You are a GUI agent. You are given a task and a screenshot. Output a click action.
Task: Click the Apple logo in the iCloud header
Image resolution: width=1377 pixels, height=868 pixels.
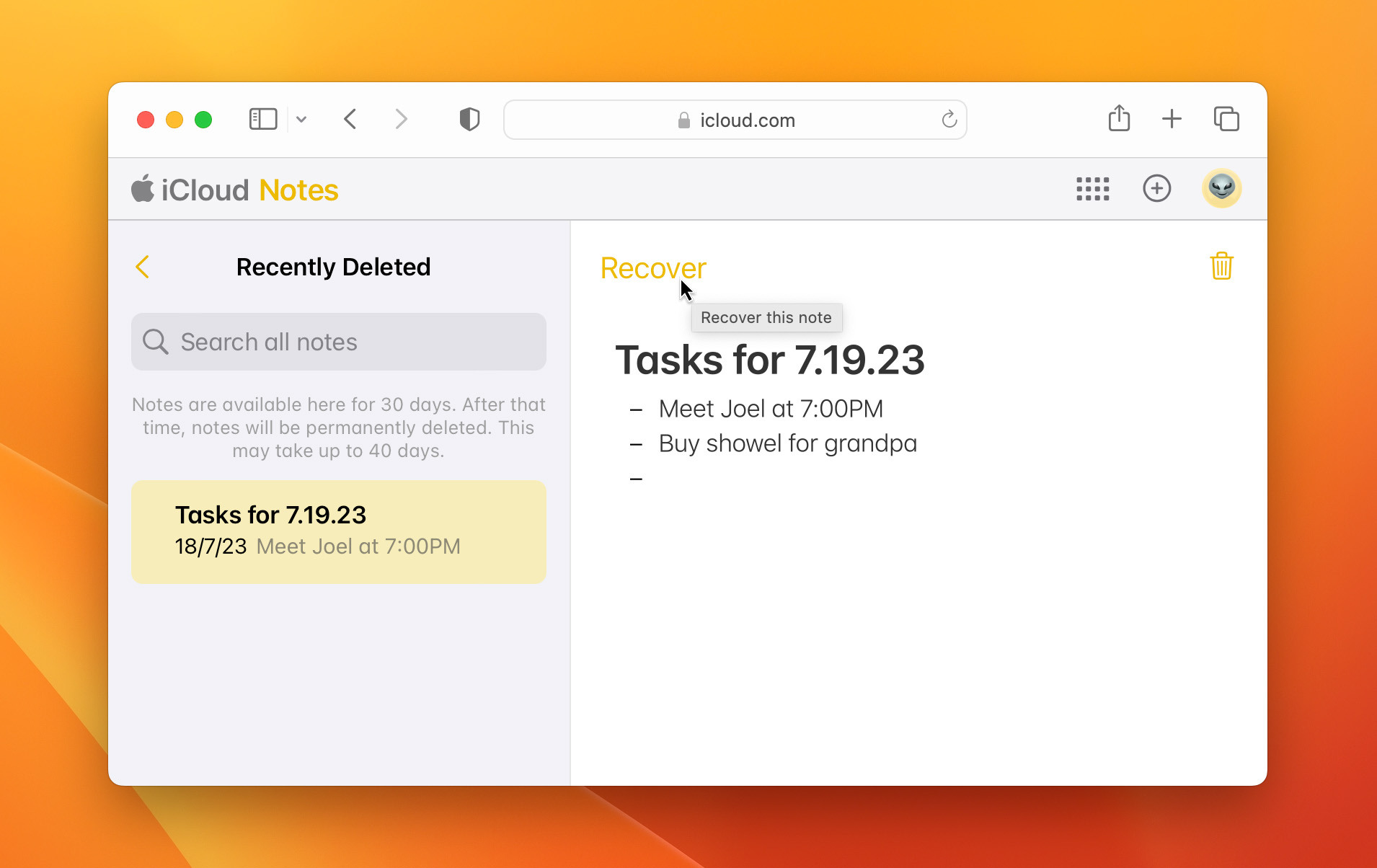pos(143,189)
